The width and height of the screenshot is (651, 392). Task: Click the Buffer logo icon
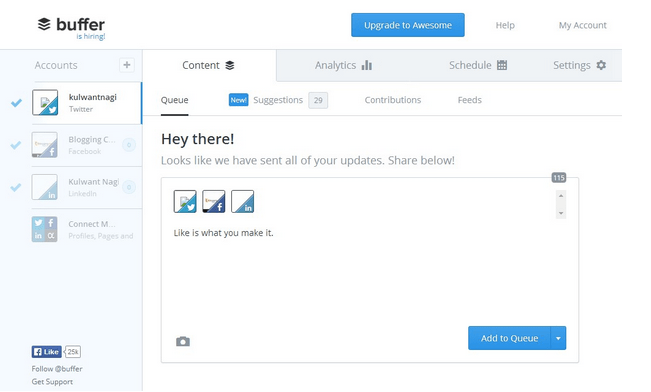coord(44,24)
